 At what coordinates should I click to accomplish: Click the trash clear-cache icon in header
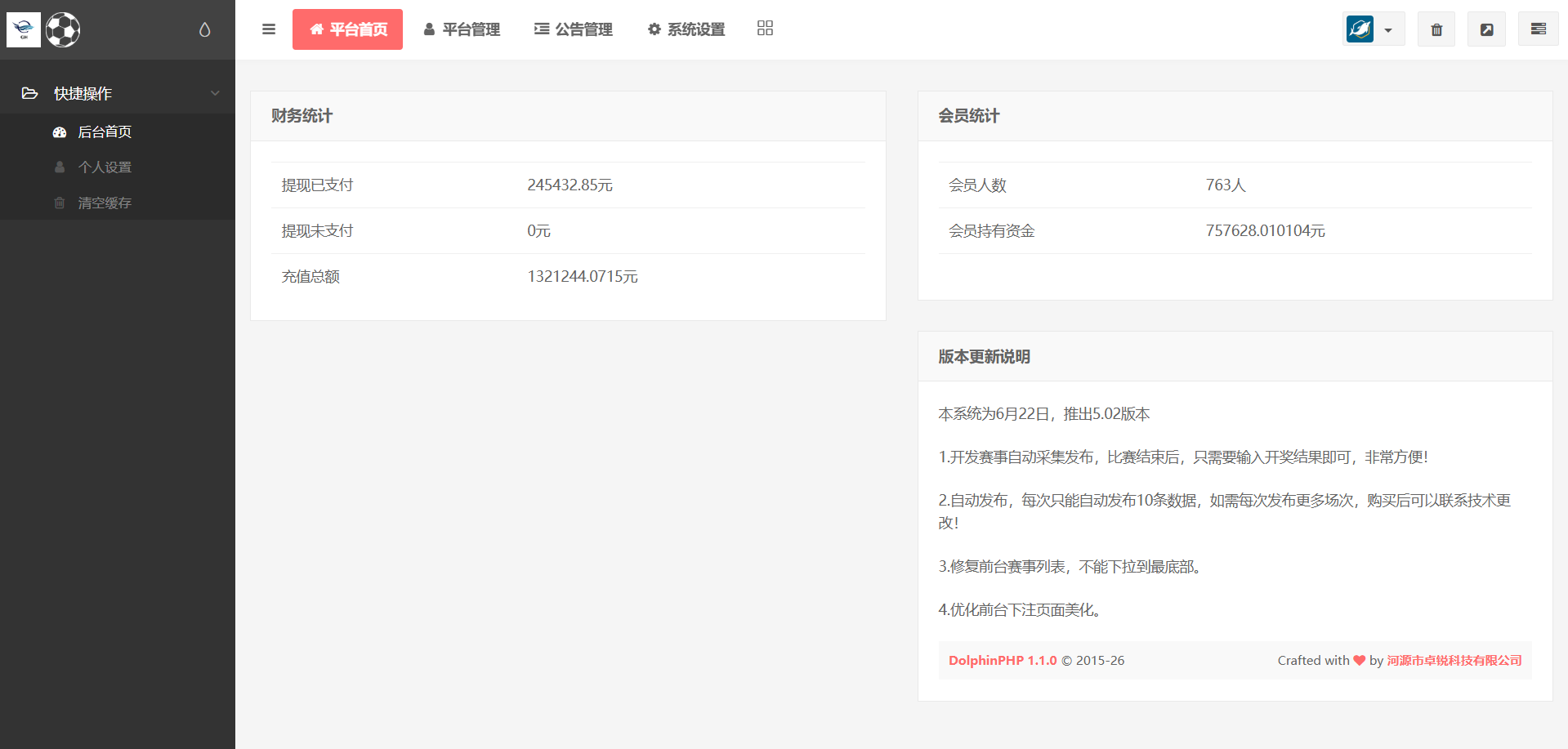1436,29
